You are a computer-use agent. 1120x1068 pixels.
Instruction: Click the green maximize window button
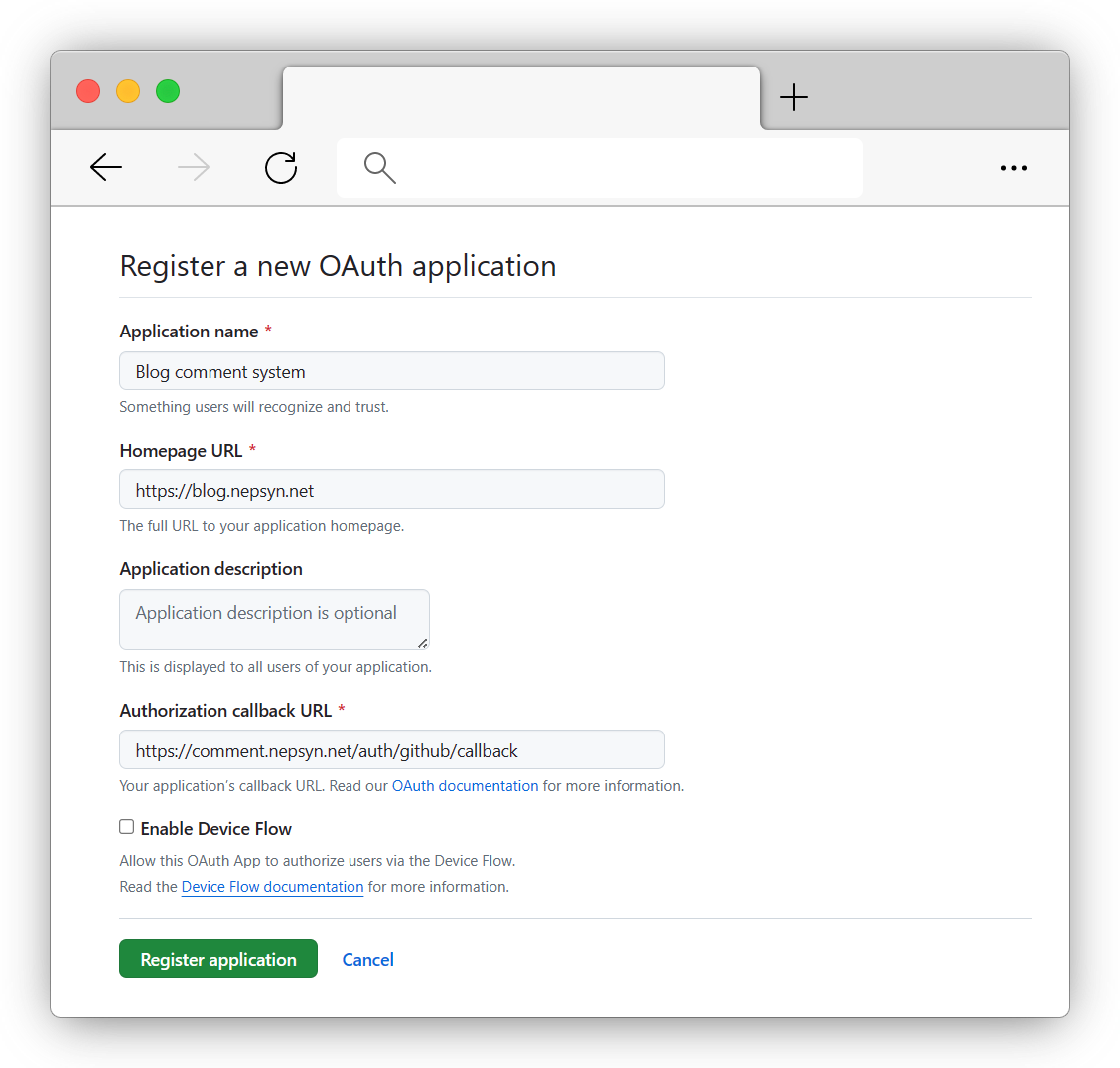168,91
